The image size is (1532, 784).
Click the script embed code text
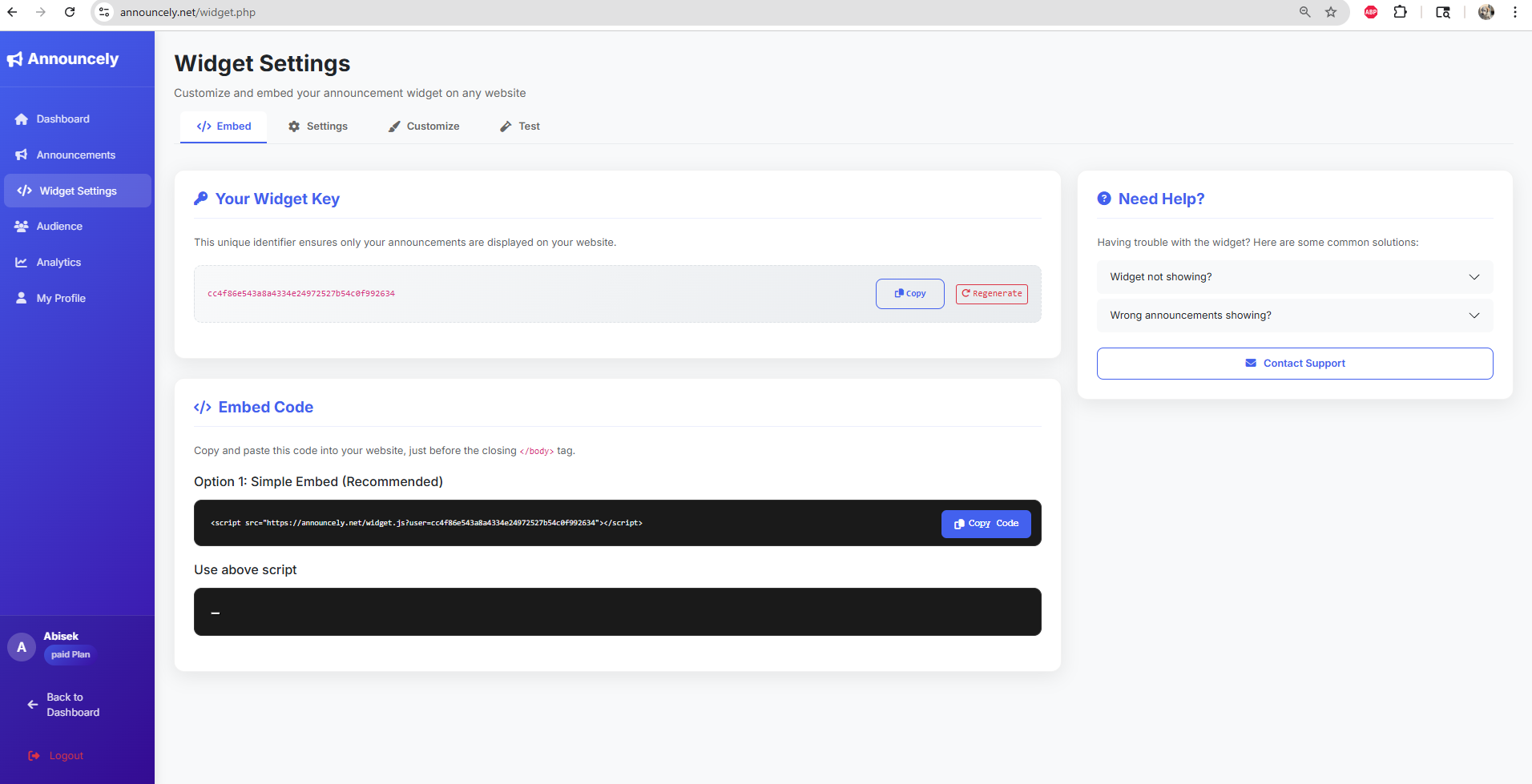(x=426, y=523)
